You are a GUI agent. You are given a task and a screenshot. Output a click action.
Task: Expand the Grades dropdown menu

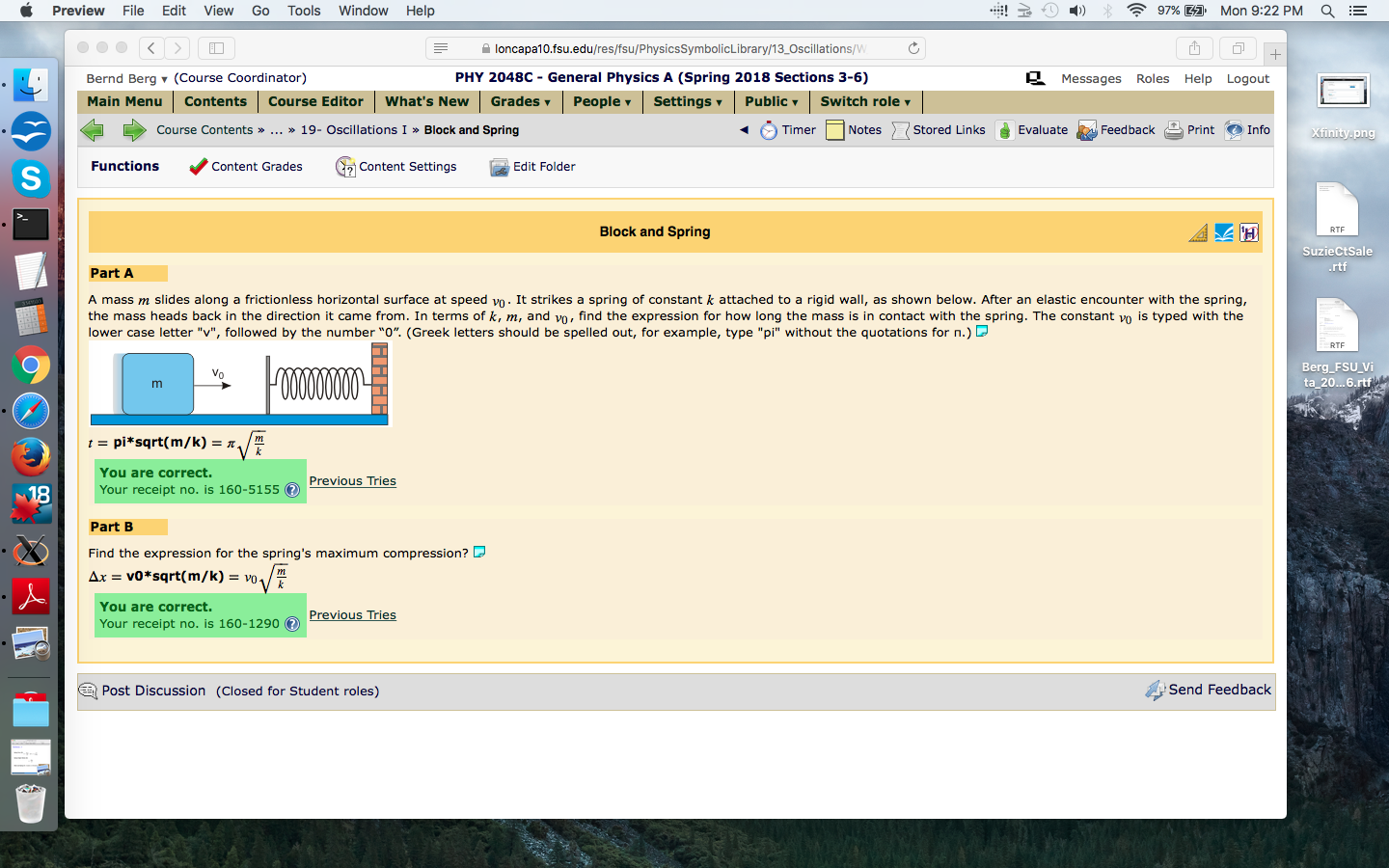521,101
